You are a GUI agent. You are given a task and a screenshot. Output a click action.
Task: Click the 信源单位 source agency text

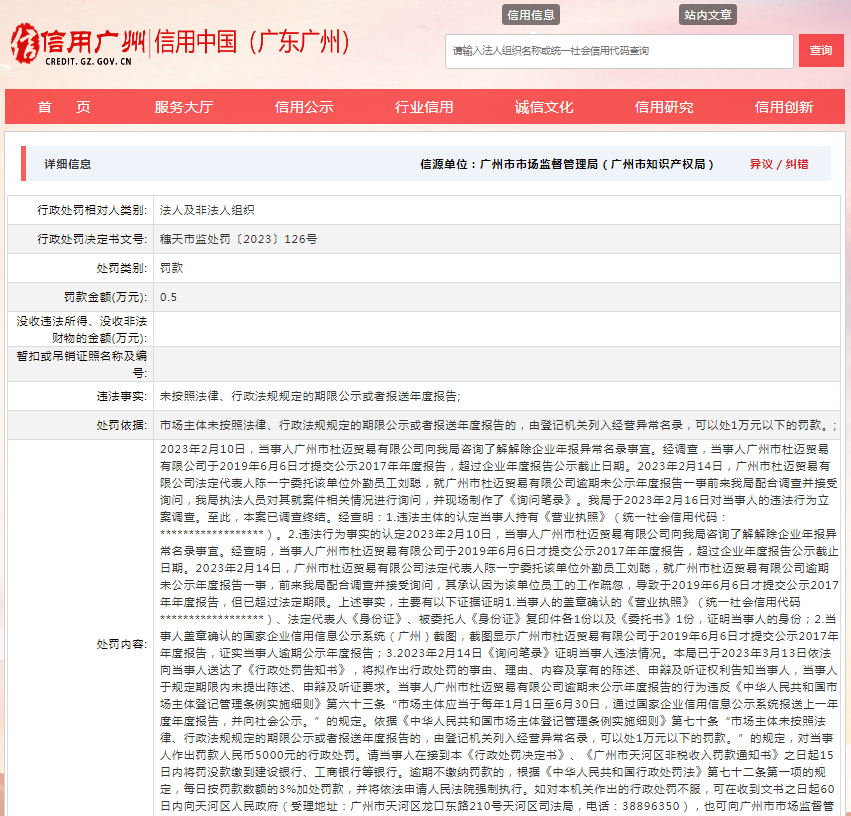[x=567, y=164]
